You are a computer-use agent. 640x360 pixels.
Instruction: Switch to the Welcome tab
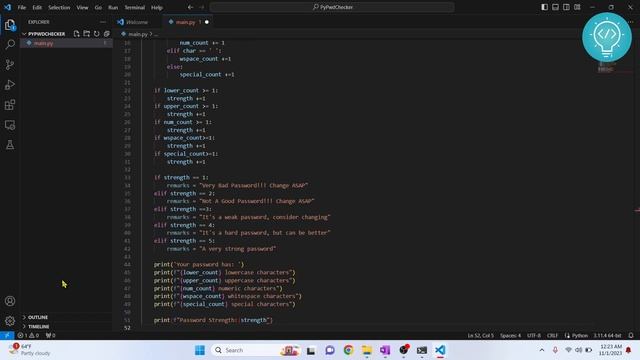(137, 22)
